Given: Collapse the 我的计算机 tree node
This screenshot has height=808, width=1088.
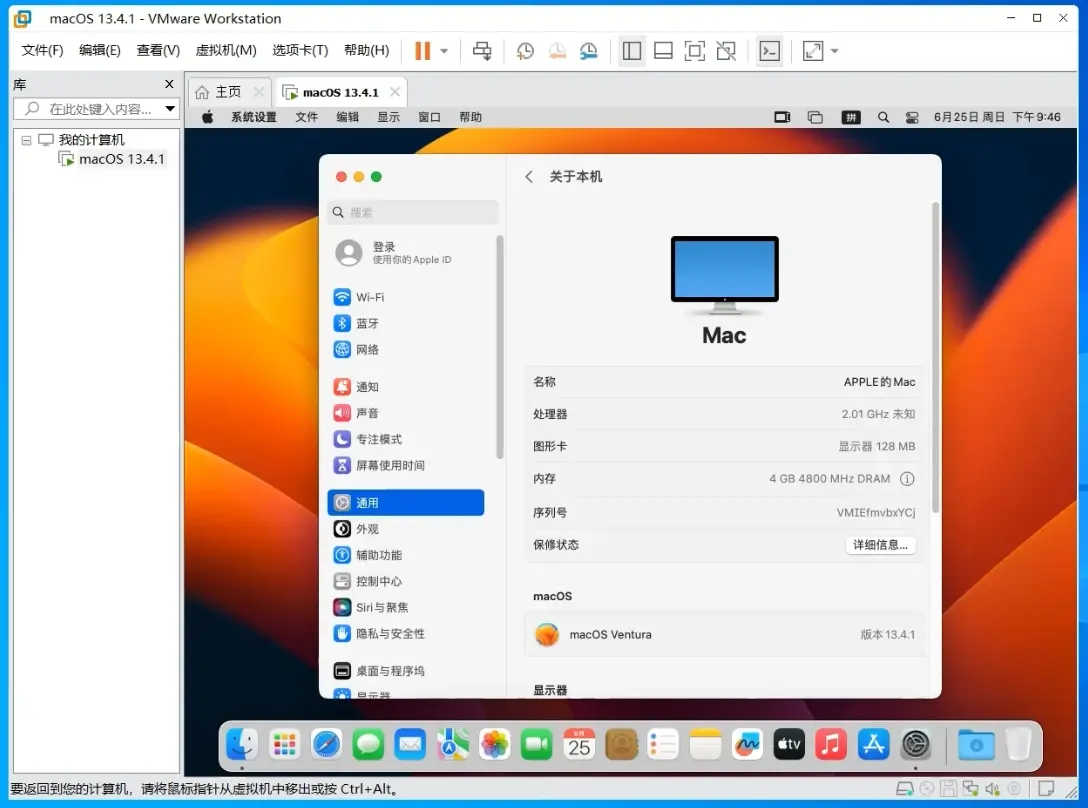Looking at the screenshot, I should (26, 140).
